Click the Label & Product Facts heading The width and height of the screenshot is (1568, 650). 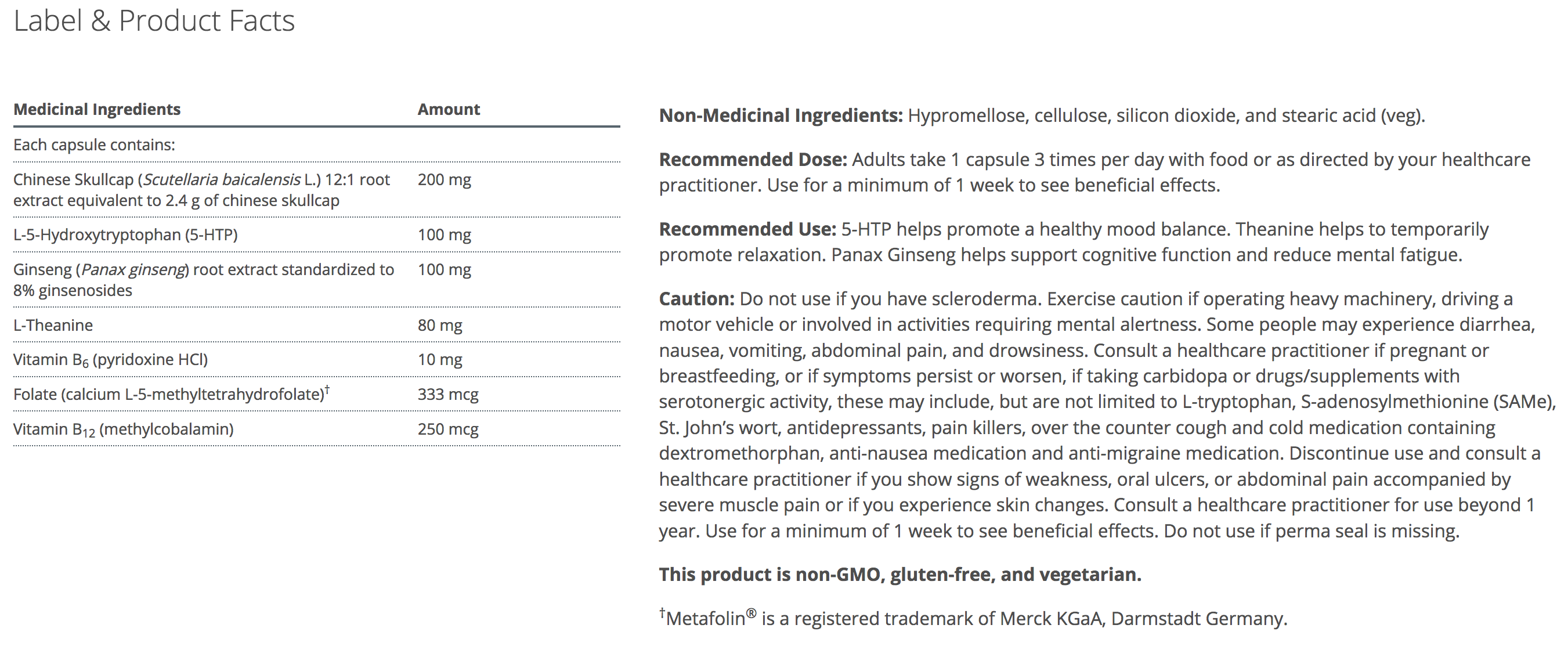coord(154,21)
